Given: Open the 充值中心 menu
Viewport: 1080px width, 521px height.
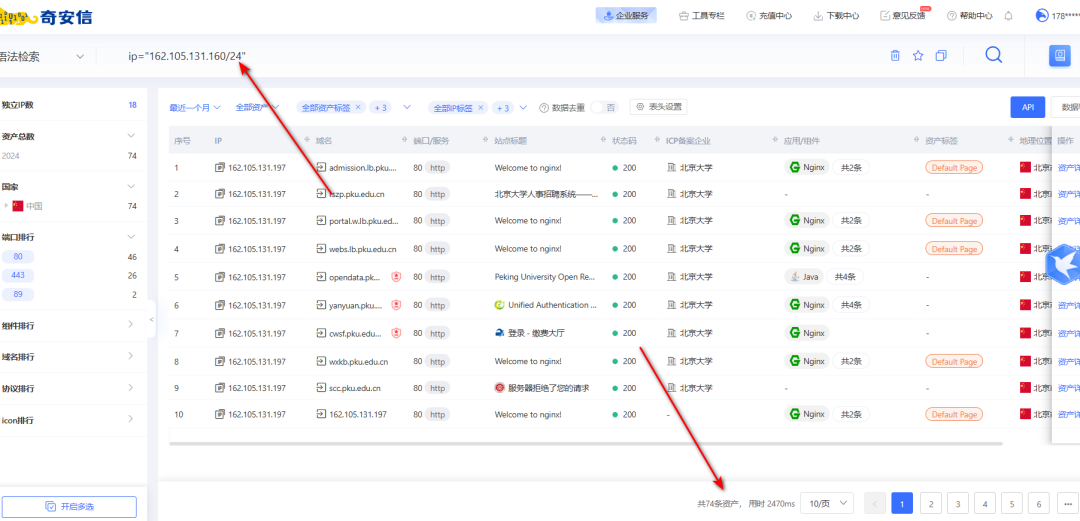Looking at the screenshot, I should click(769, 16).
